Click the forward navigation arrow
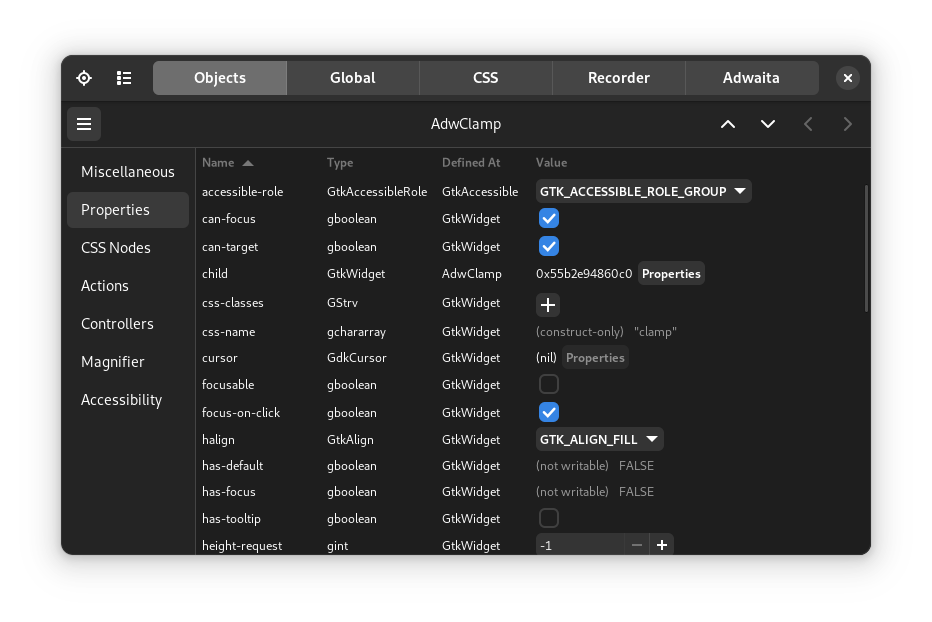This screenshot has width=932, height=622. coord(847,124)
